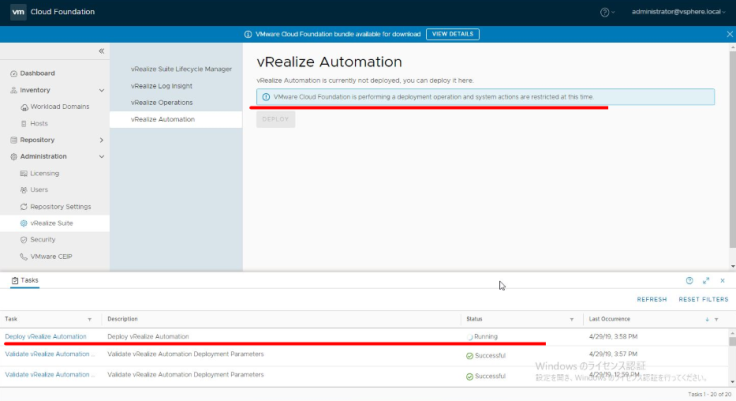
Task: Click the VMware vm logo
Action: coord(18,12)
